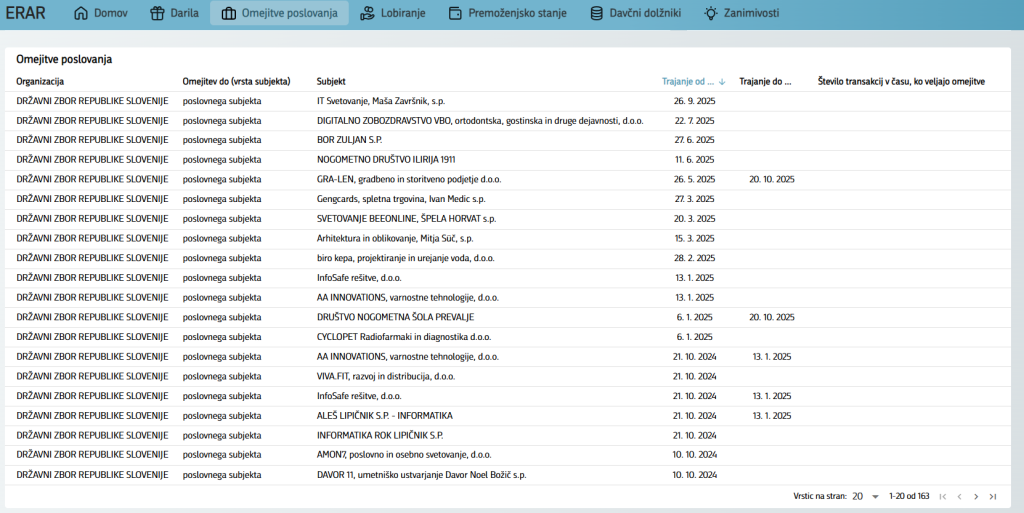
Task: Switch to the Davčni dolžniki tab
Action: tap(637, 14)
